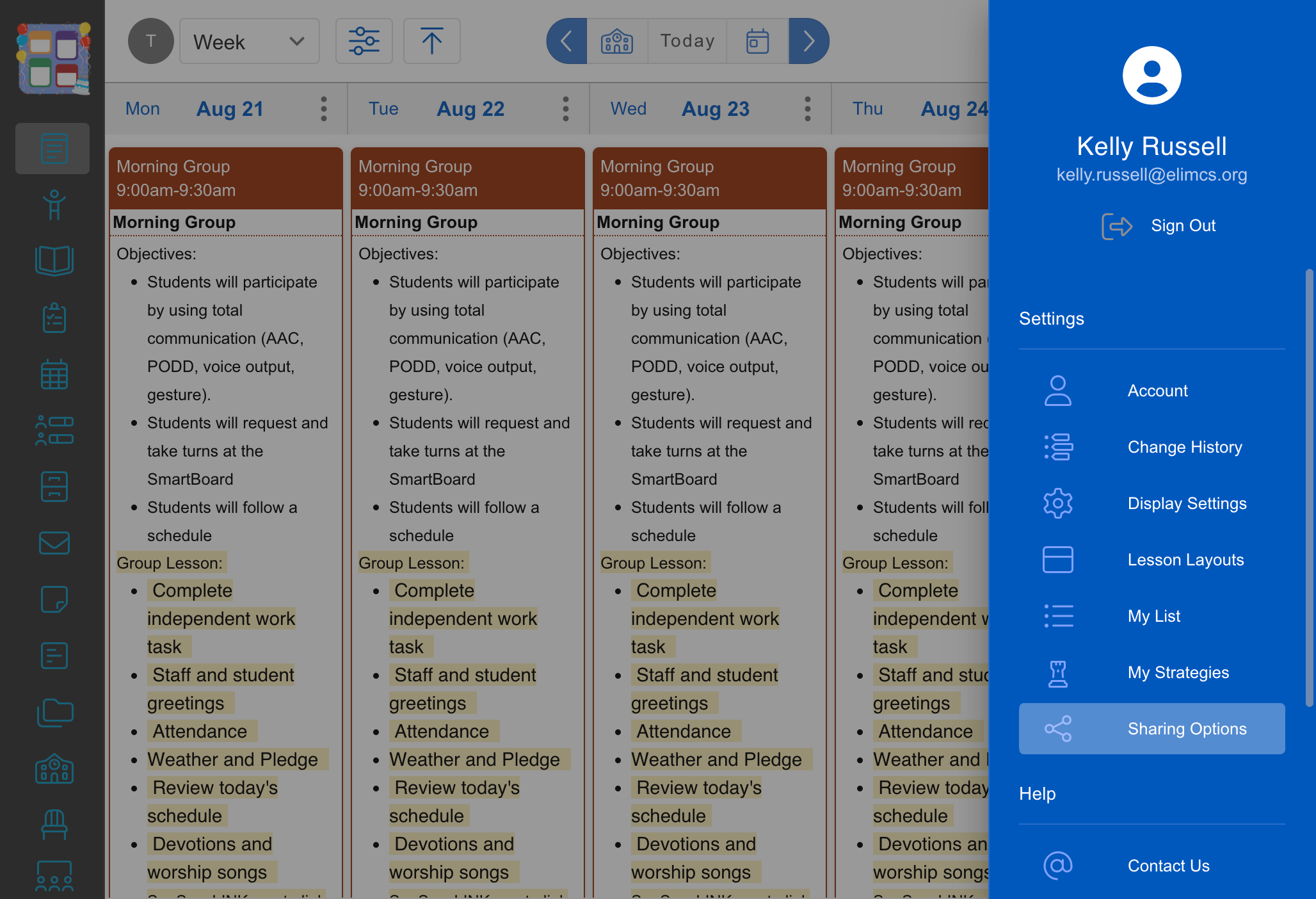
Task: Open Mon Aug 21 three-dot menu
Action: pyautogui.click(x=324, y=109)
